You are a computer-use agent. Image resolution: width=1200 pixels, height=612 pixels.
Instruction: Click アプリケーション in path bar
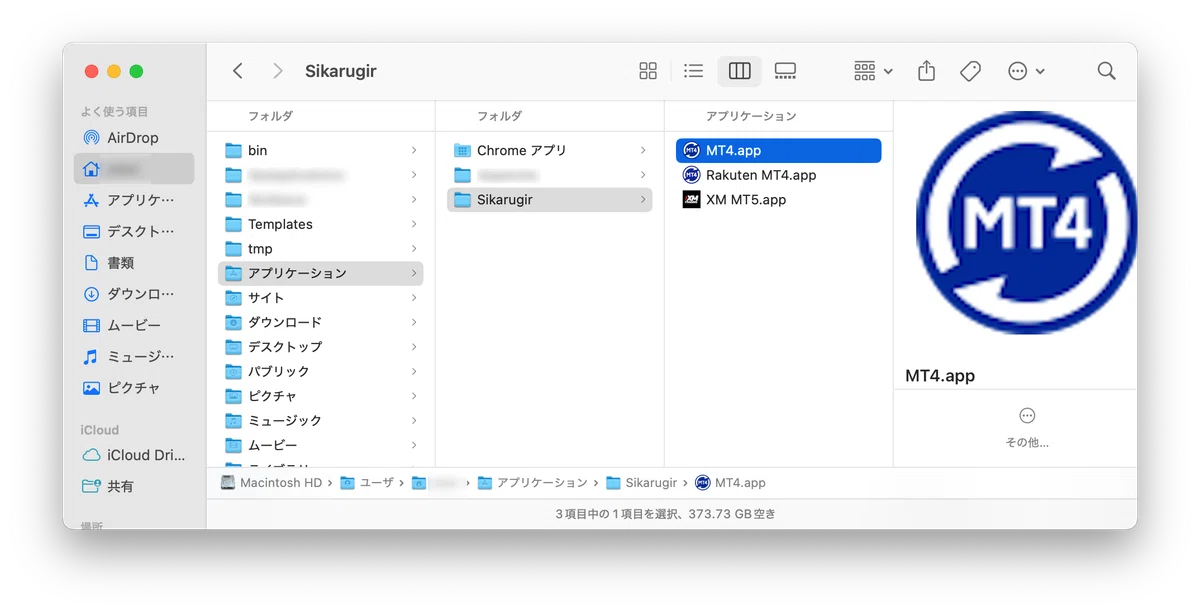pyautogui.click(x=532, y=483)
